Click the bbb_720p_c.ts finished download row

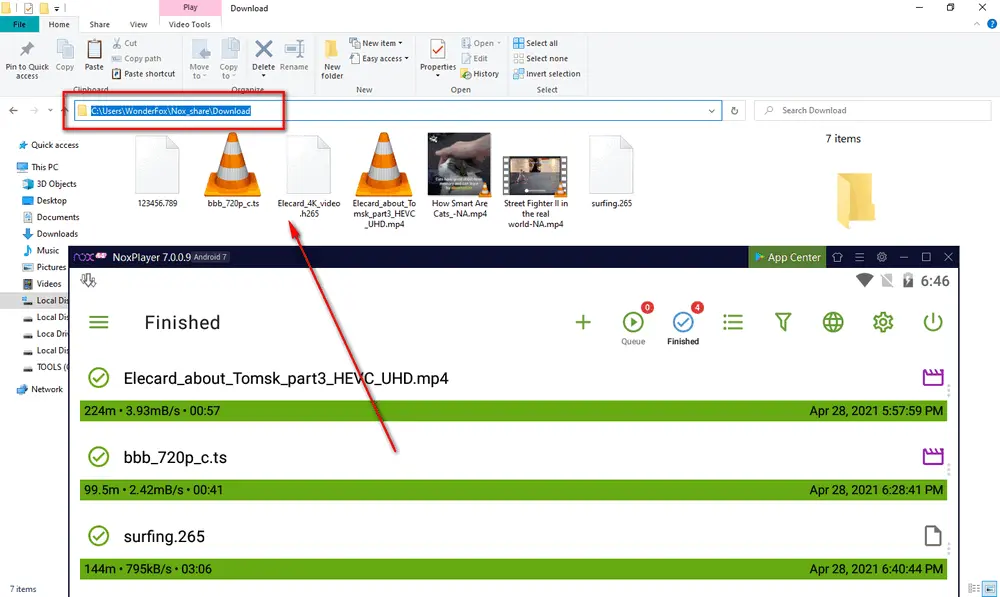tap(513, 471)
